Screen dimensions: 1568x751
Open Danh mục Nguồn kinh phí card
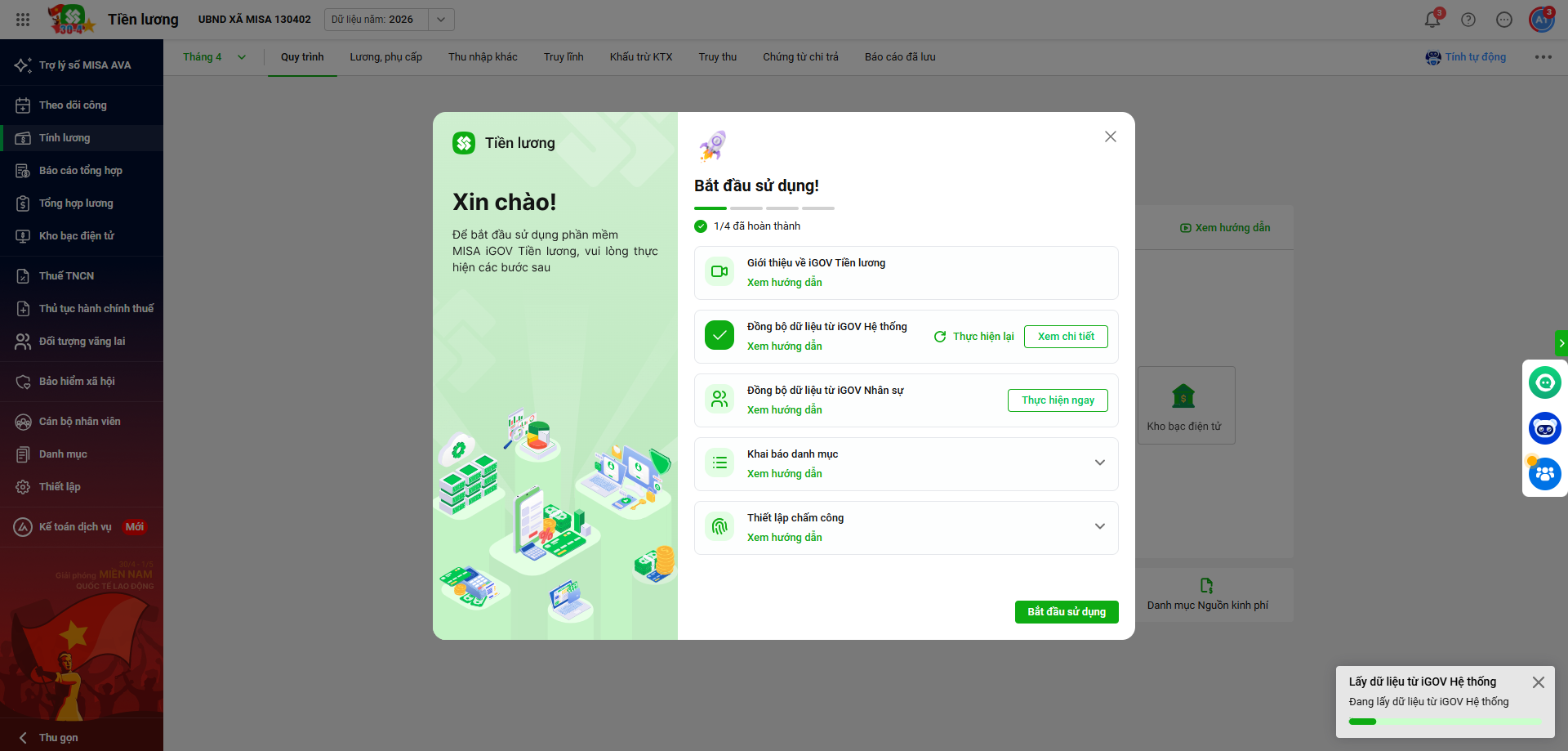tap(1207, 595)
